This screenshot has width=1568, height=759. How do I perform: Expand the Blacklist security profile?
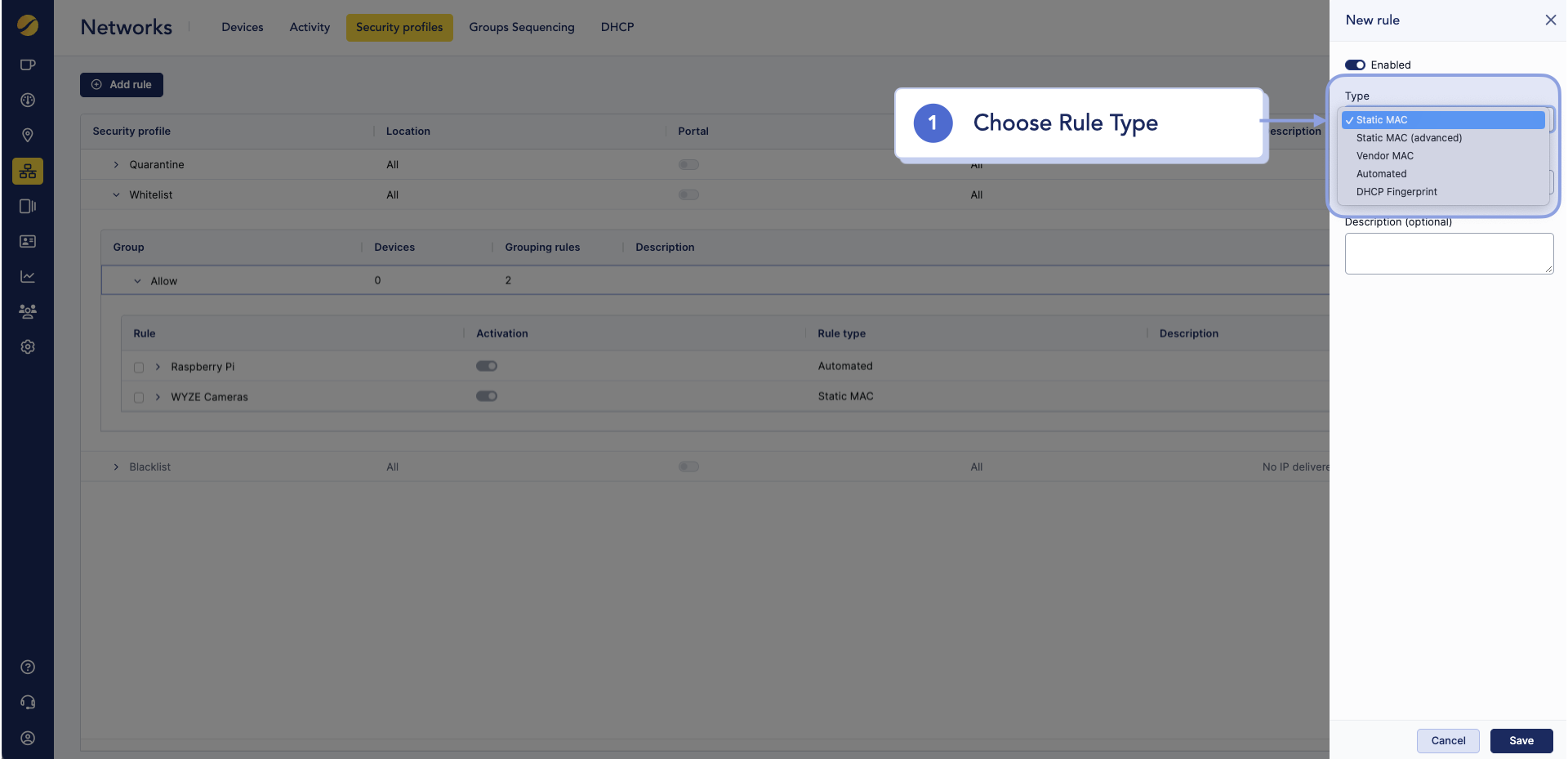pos(116,467)
